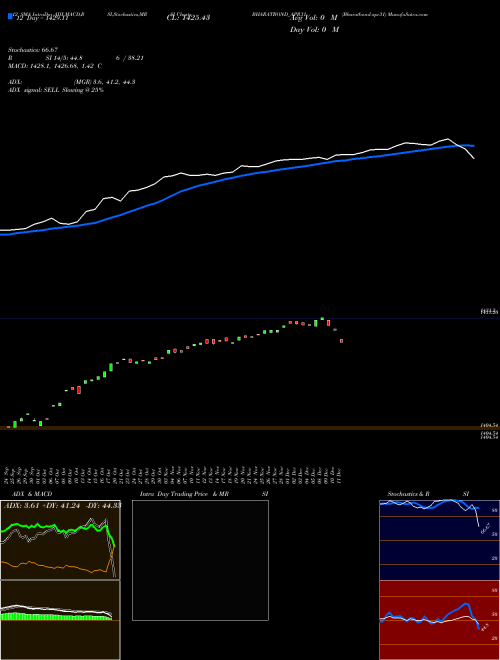
Task: Click the 'Avg Vol: 0 M' text
Action: 314,18
